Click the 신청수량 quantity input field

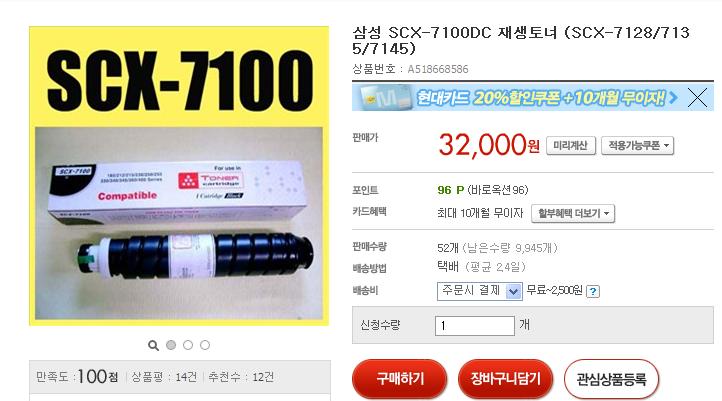click(475, 326)
